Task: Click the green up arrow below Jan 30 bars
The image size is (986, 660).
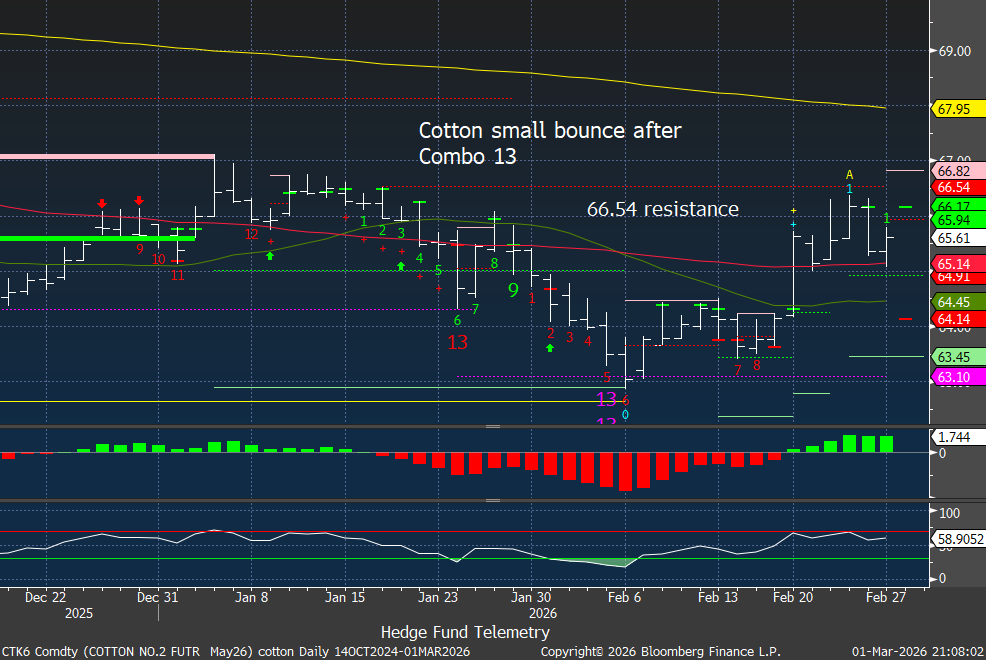Action: click(550, 348)
